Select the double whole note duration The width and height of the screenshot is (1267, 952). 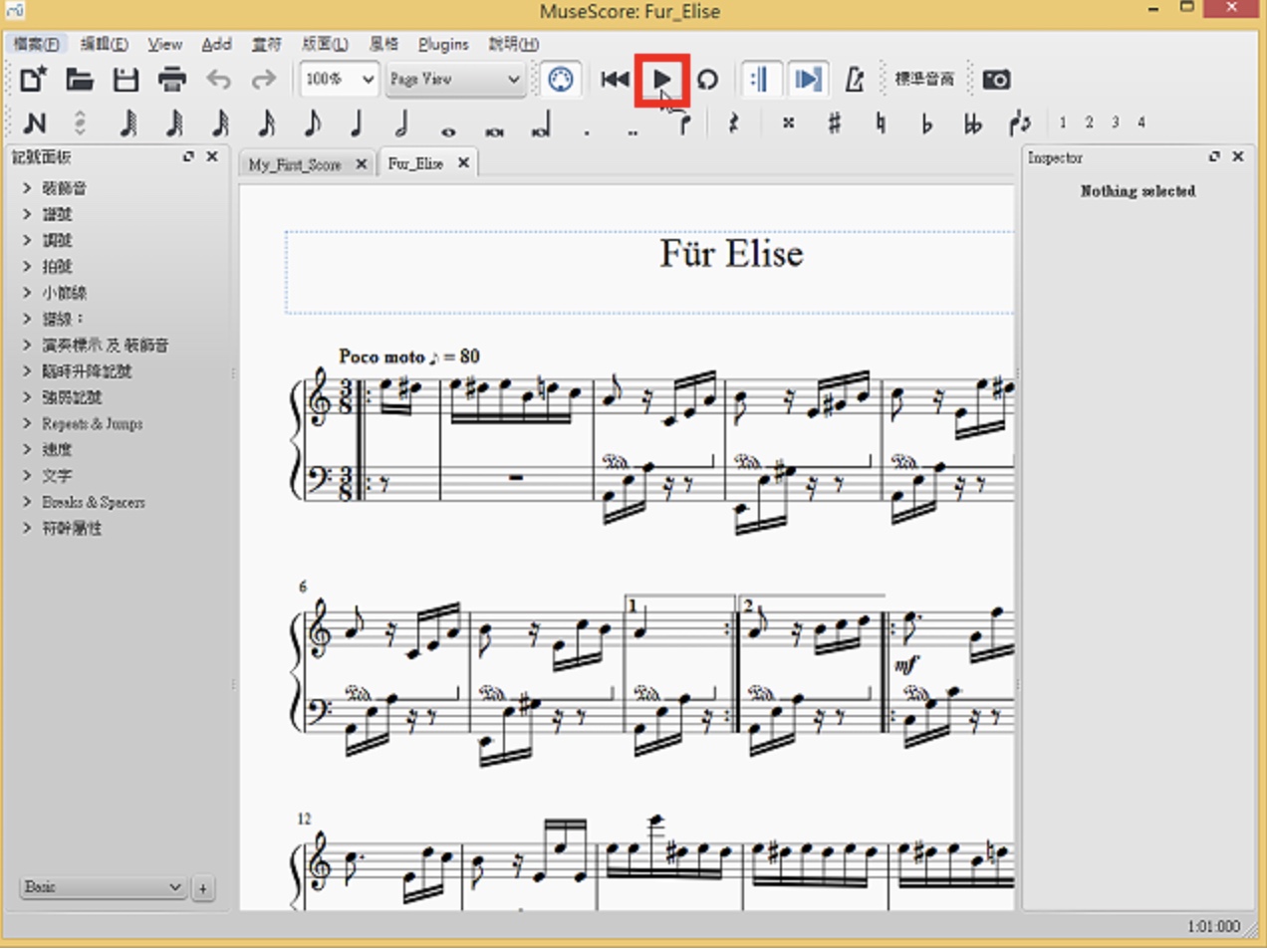tap(494, 129)
